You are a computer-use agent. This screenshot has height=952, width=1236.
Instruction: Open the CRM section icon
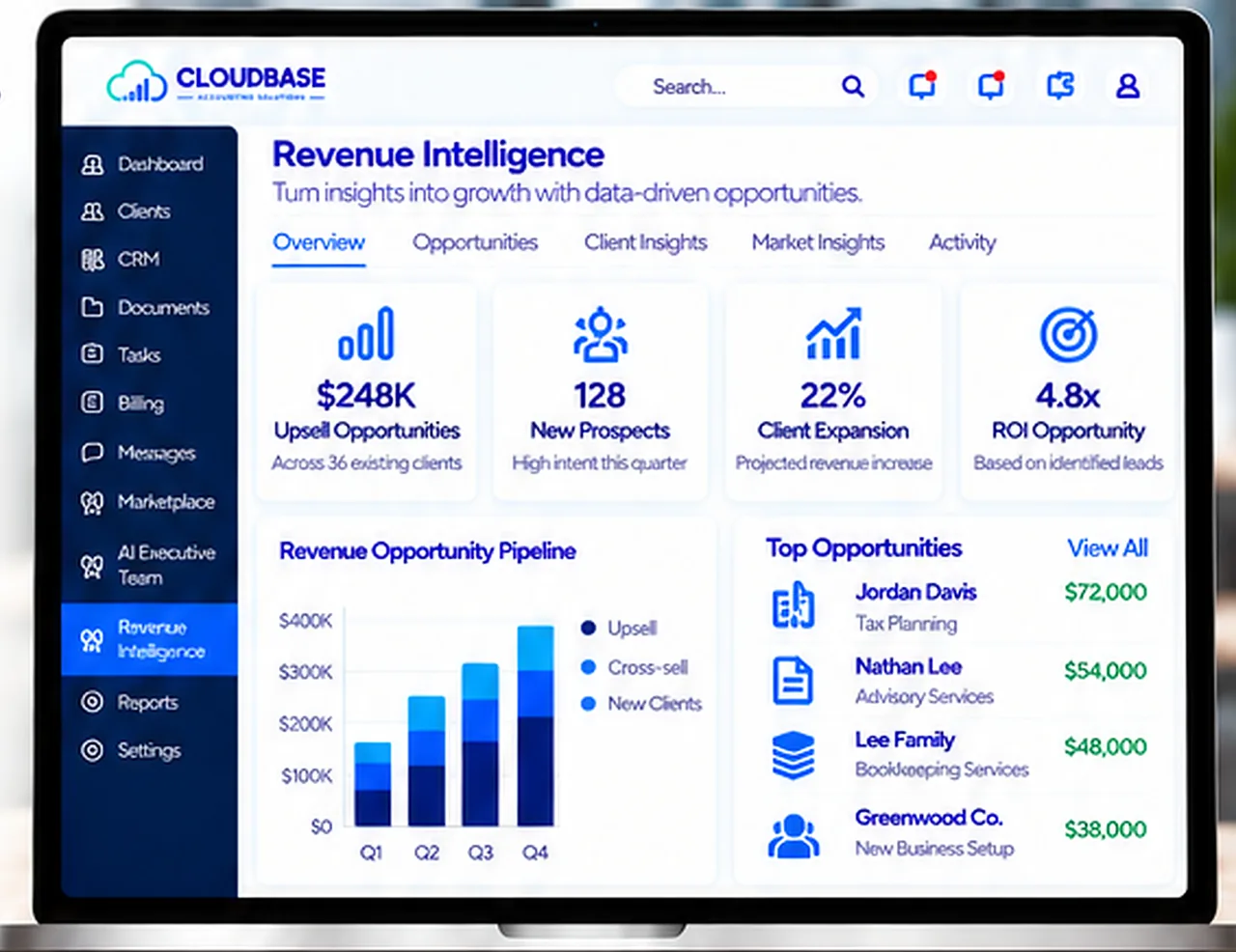coord(93,259)
